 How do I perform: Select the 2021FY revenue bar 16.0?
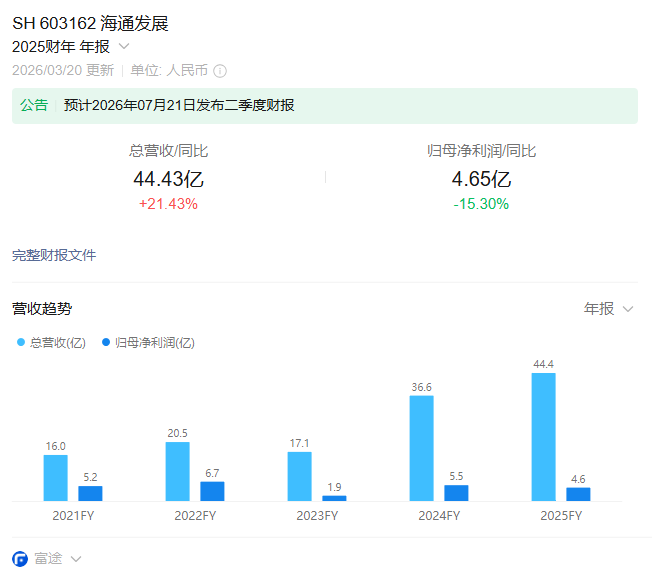pos(55,478)
